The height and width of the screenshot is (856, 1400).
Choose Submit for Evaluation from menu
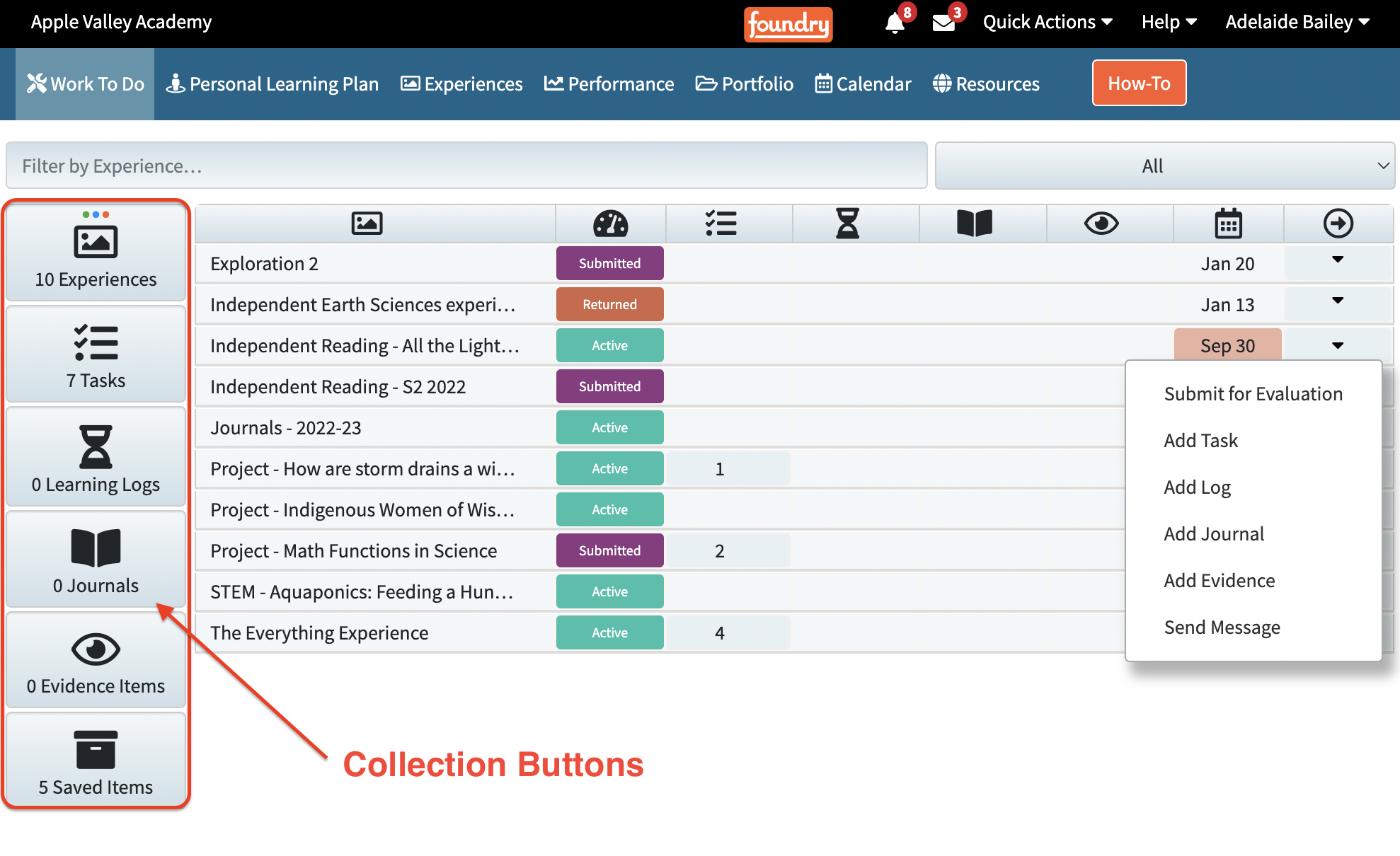pos(1253,394)
